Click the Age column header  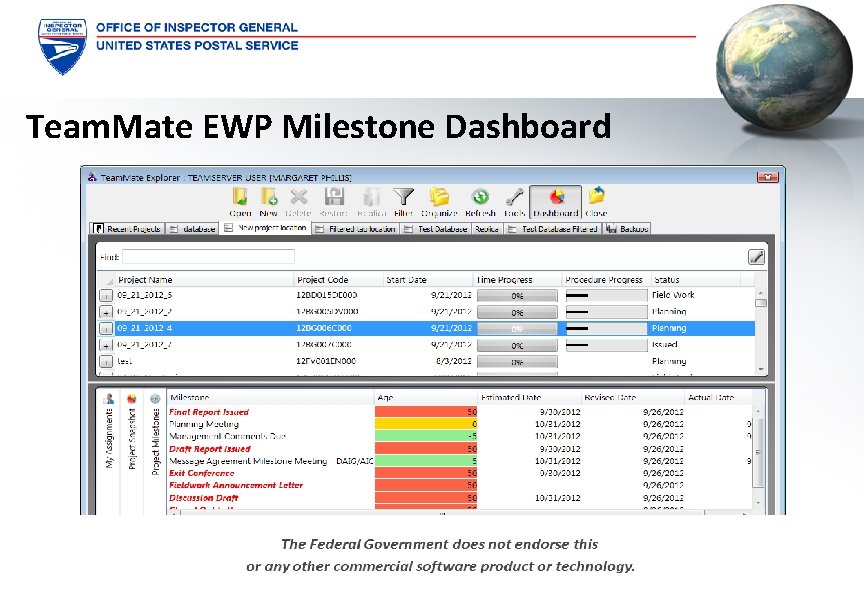(425, 397)
